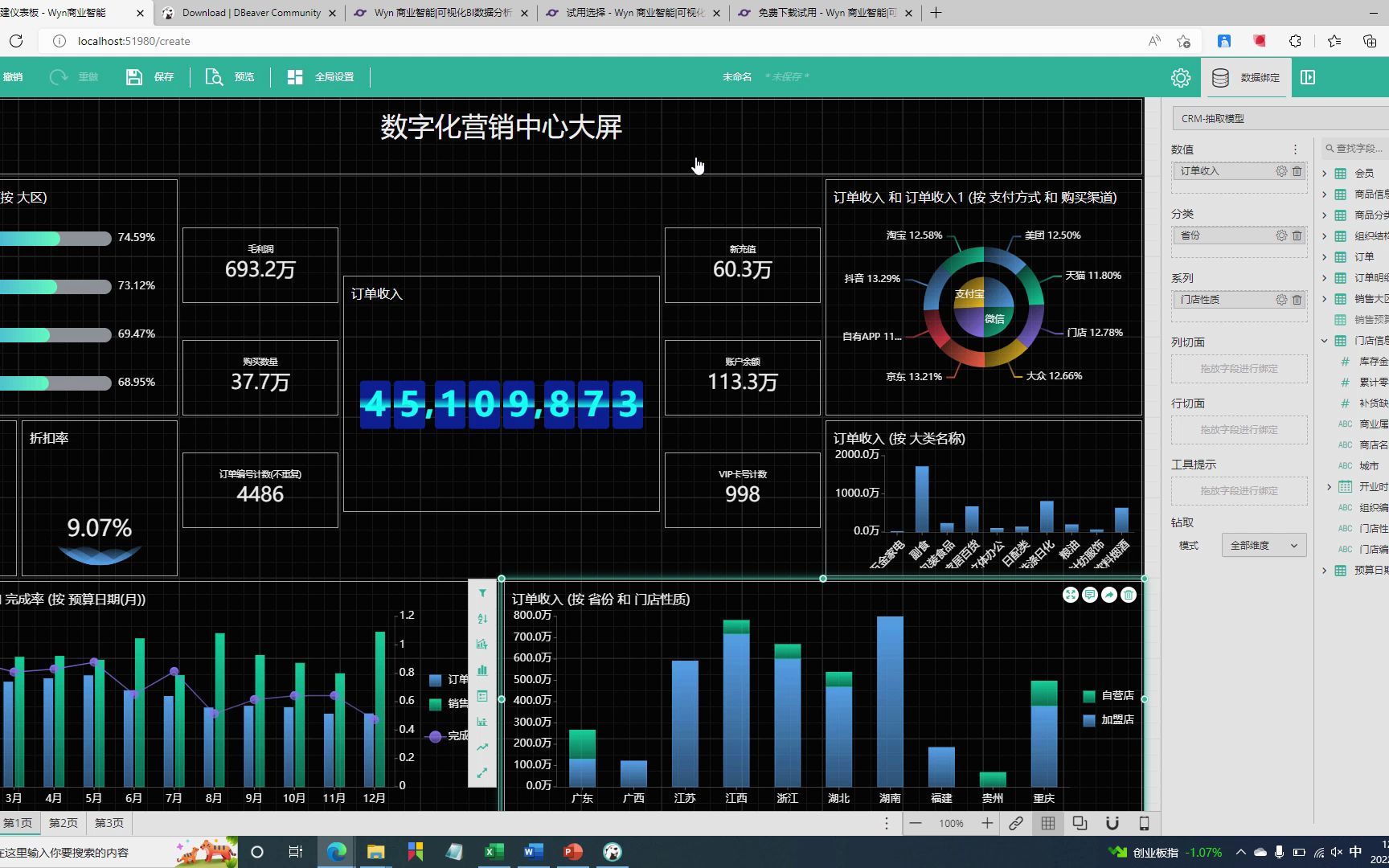
Task: Click the 保存 save icon in toolbar
Action: click(x=134, y=77)
